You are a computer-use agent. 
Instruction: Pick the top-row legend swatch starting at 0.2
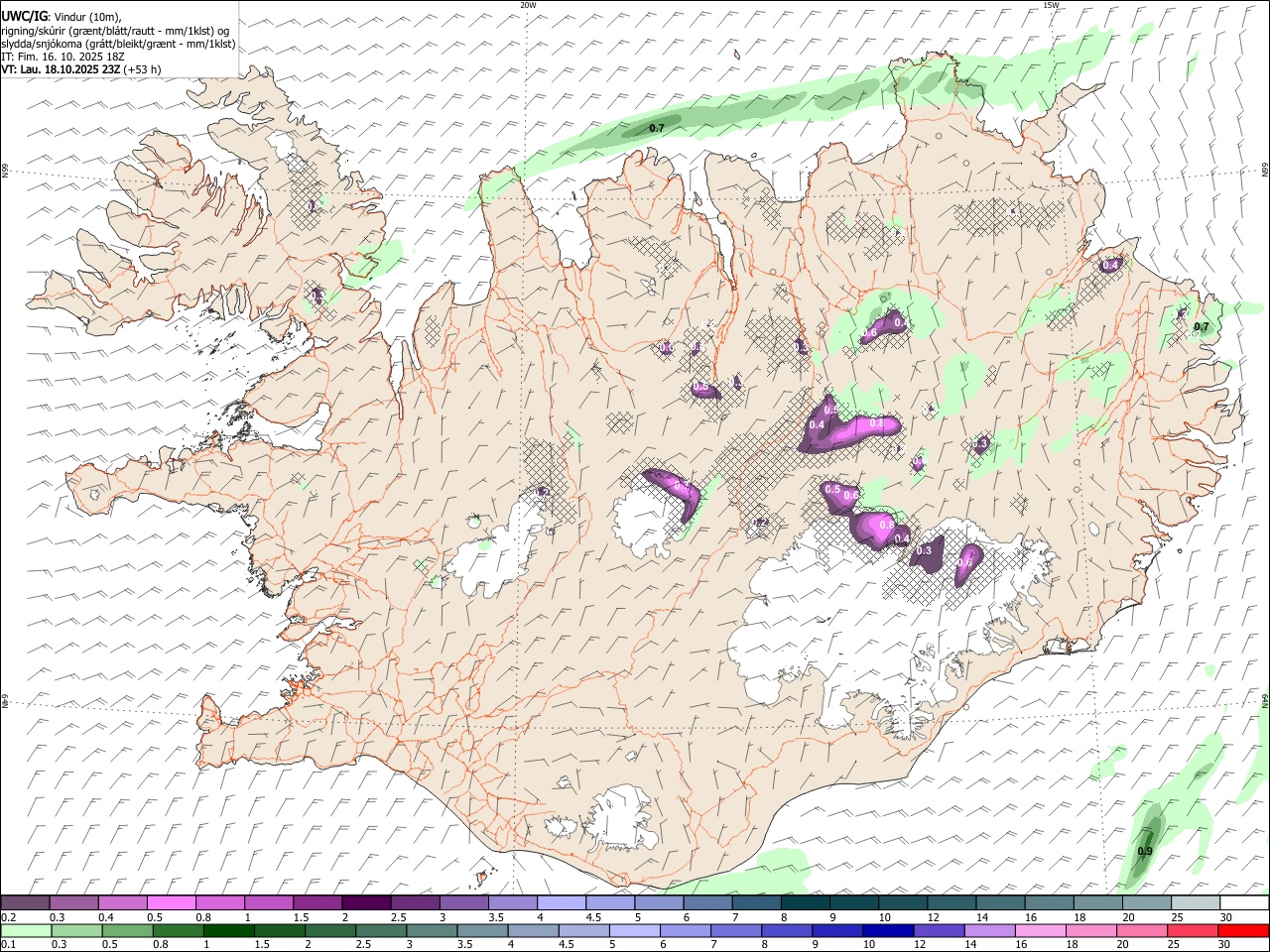pos(26,903)
